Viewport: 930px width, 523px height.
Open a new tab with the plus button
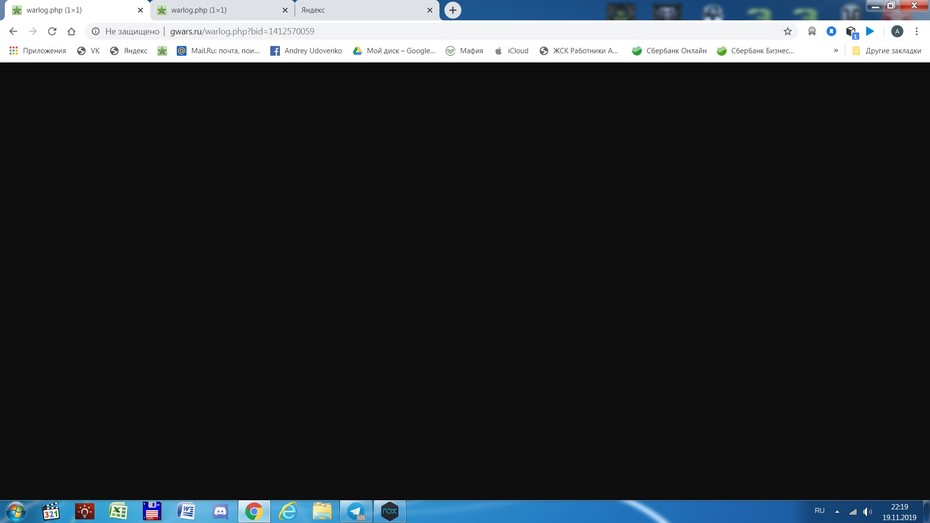coord(453,10)
